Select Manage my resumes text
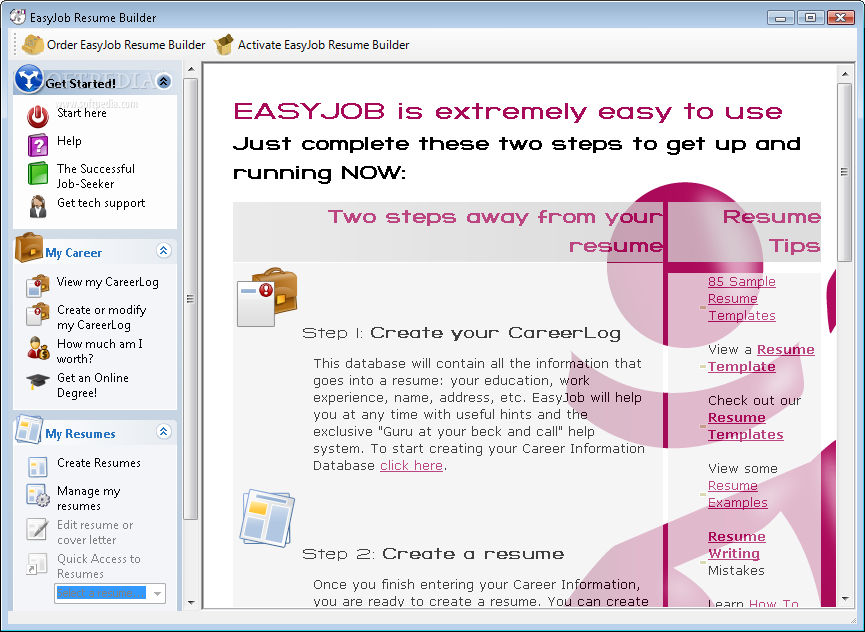865x632 pixels. tap(88, 499)
